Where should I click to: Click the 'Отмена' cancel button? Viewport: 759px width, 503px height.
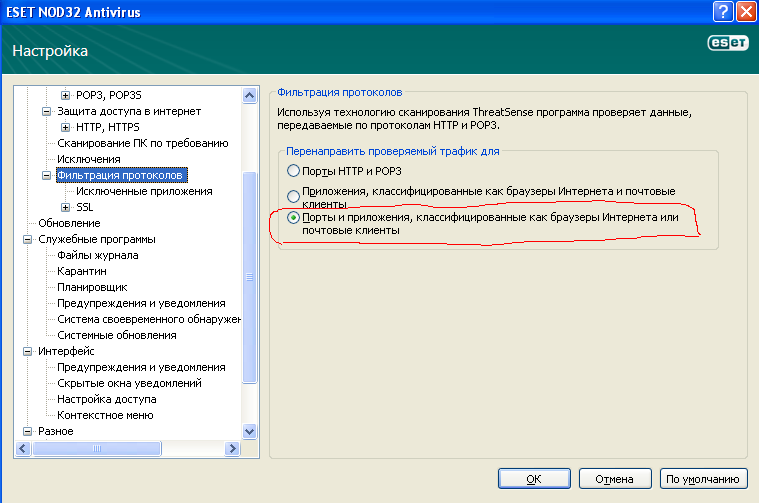[615, 479]
